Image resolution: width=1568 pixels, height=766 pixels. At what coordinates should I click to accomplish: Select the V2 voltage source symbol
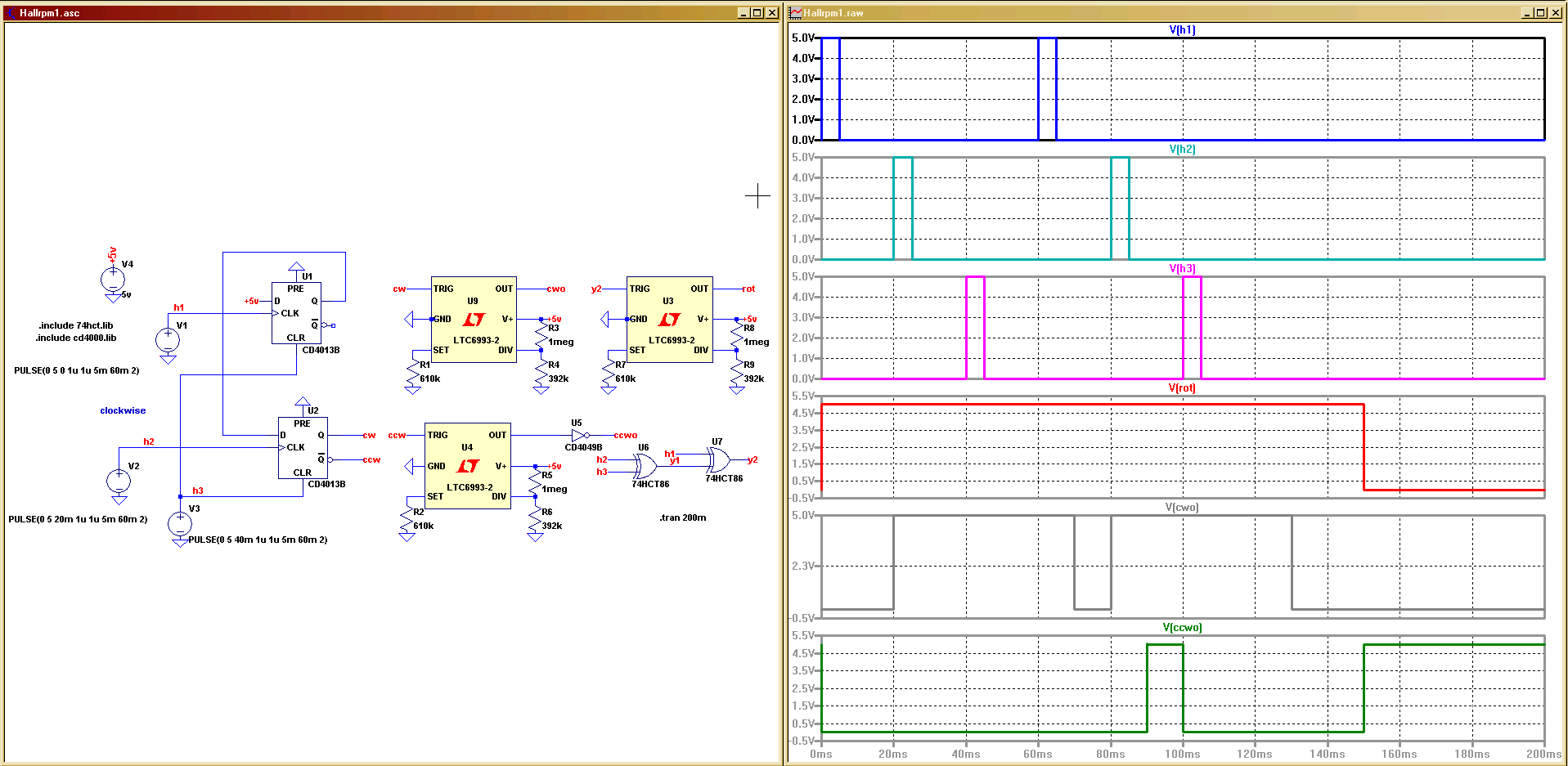119,481
